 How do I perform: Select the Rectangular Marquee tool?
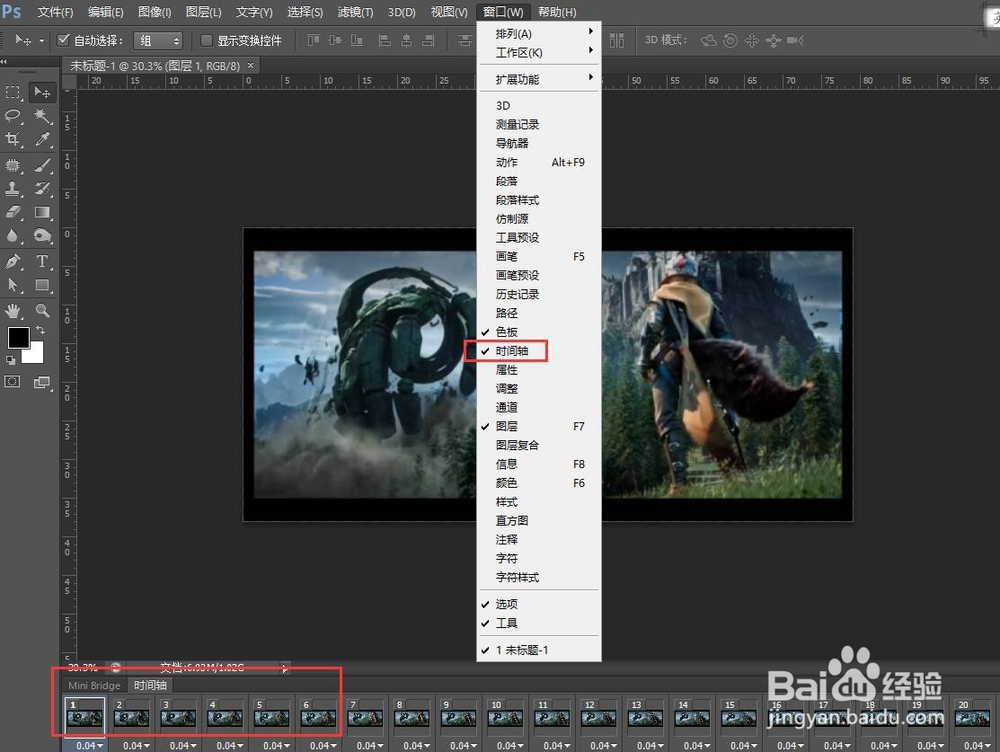13,92
